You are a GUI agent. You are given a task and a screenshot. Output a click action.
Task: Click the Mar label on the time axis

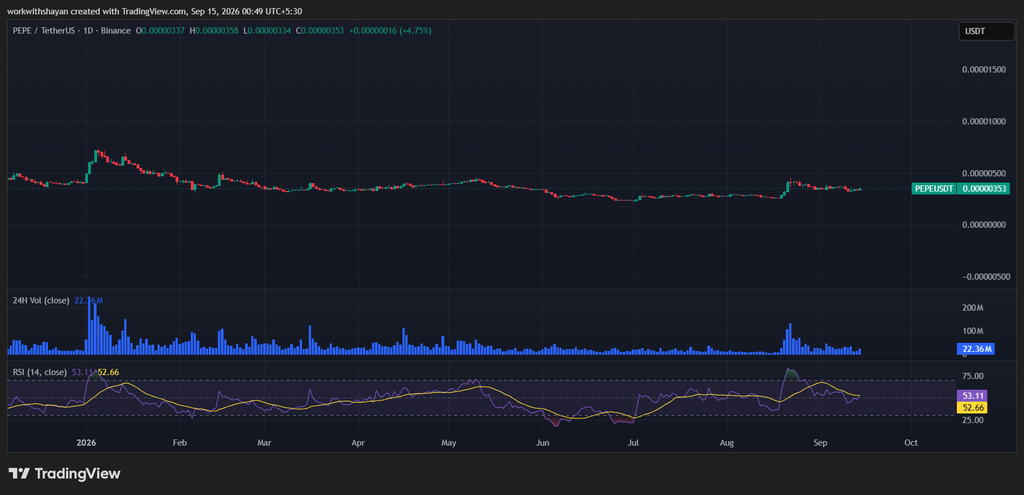pos(264,443)
